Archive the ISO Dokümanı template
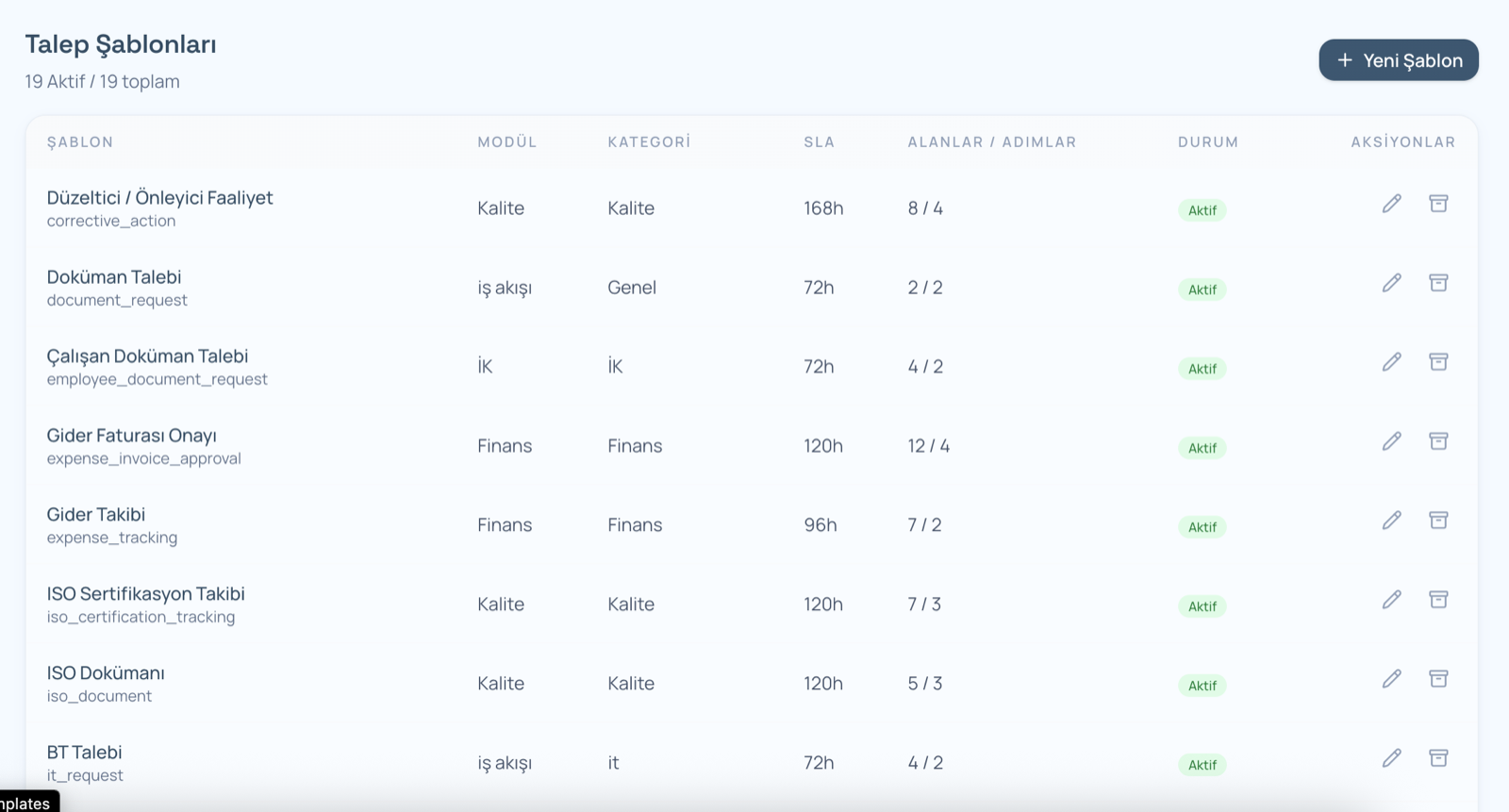 click(x=1439, y=678)
